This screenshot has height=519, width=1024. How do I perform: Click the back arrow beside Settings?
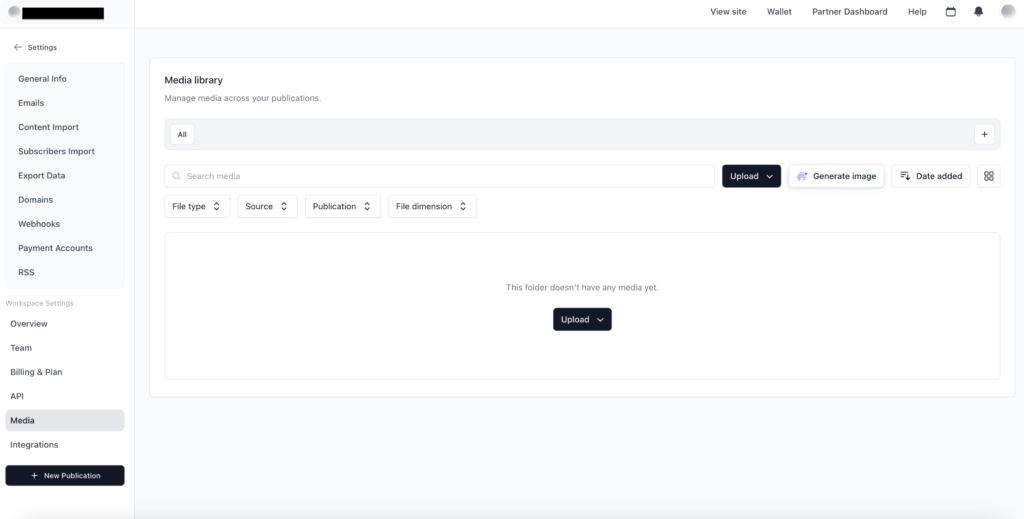tap(18, 47)
